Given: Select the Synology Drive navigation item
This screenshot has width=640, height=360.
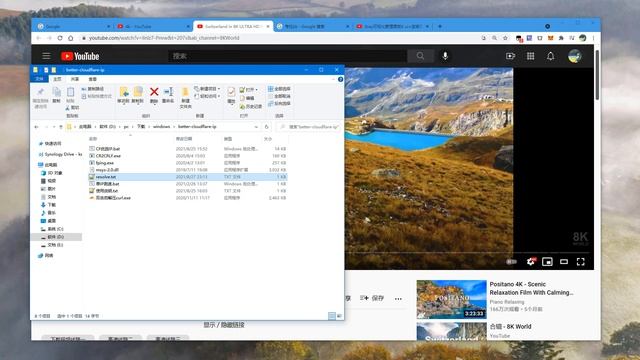Looking at the screenshot, I should pyautogui.click(x=60, y=154).
